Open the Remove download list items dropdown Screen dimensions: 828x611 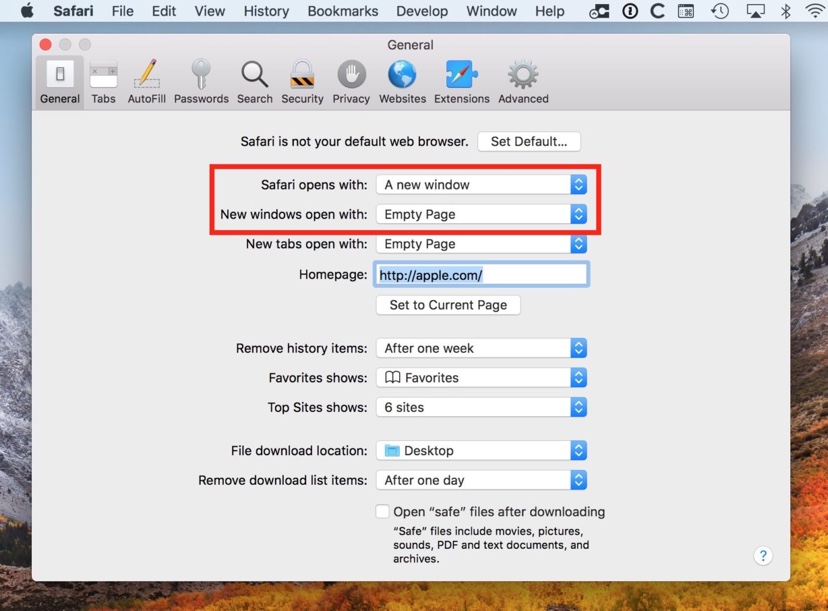pyautogui.click(x=482, y=480)
